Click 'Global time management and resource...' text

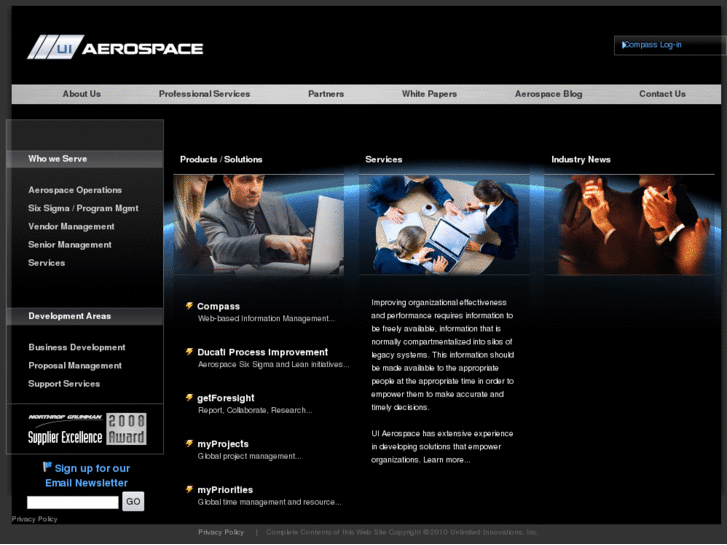click(x=269, y=502)
